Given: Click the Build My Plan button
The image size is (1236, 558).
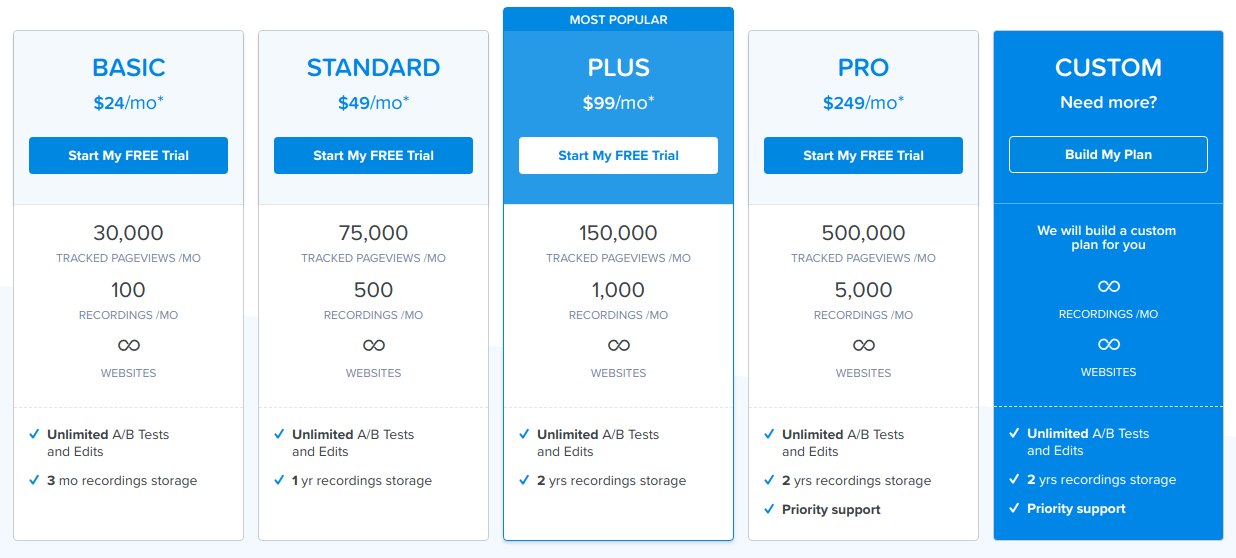Looking at the screenshot, I should (1108, 155).
